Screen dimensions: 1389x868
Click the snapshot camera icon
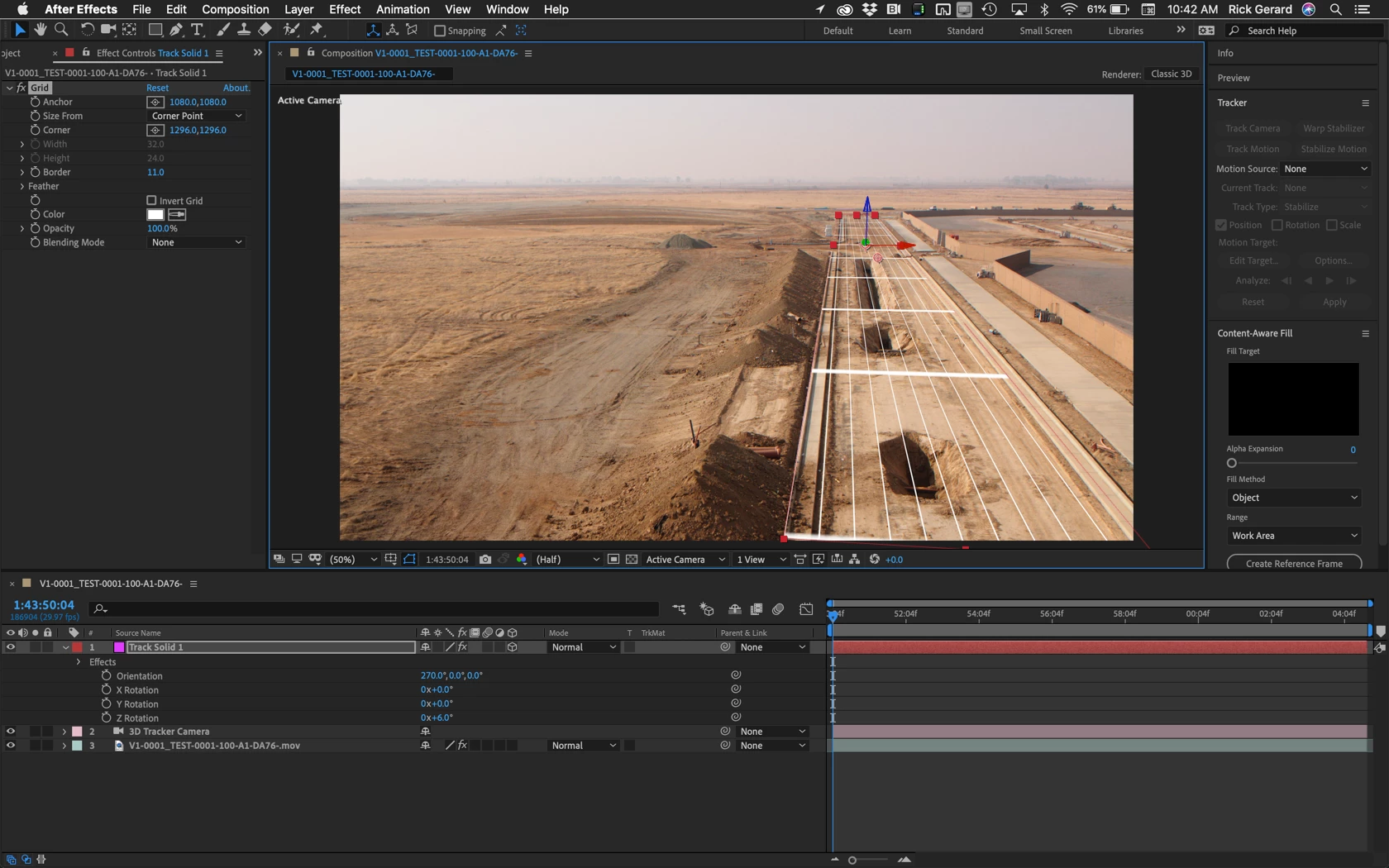click(x=485, y=560)
